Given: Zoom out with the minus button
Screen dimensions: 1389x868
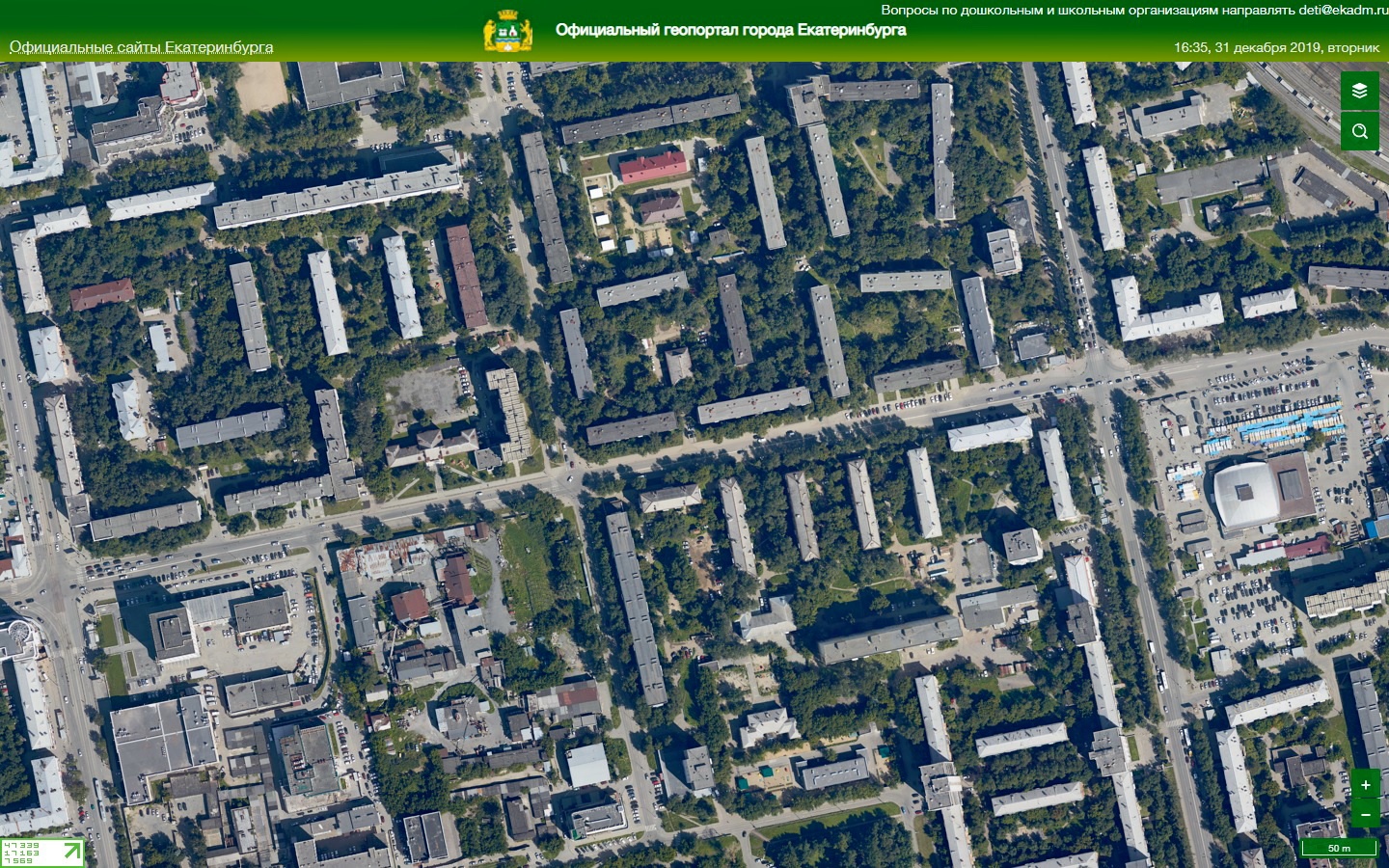Looking at the screenshot, I should 1366,814.
